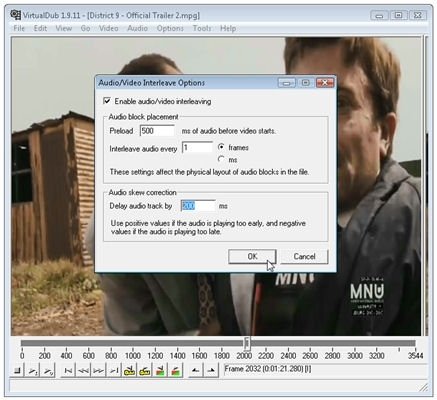
Task: Click the frame 3000 mark on the timeline
Action: coord(355,356)
